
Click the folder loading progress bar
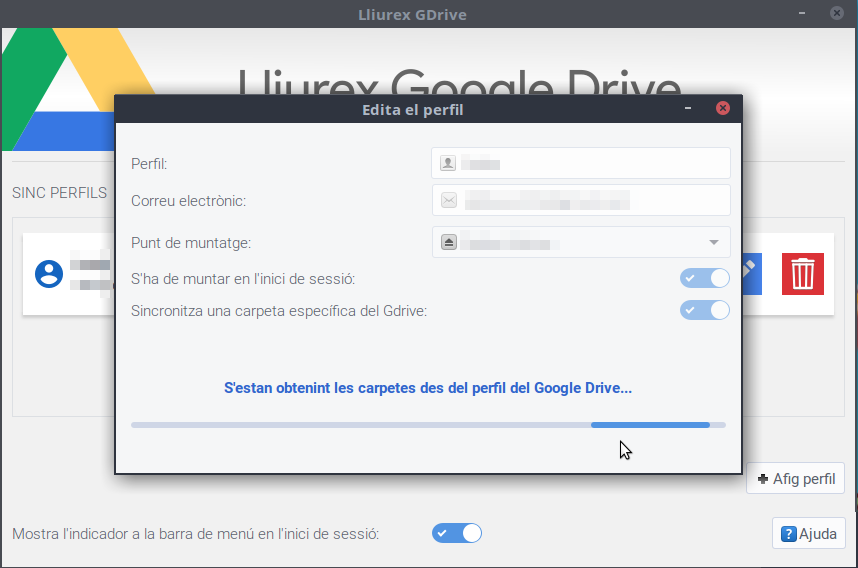point(428,425)
